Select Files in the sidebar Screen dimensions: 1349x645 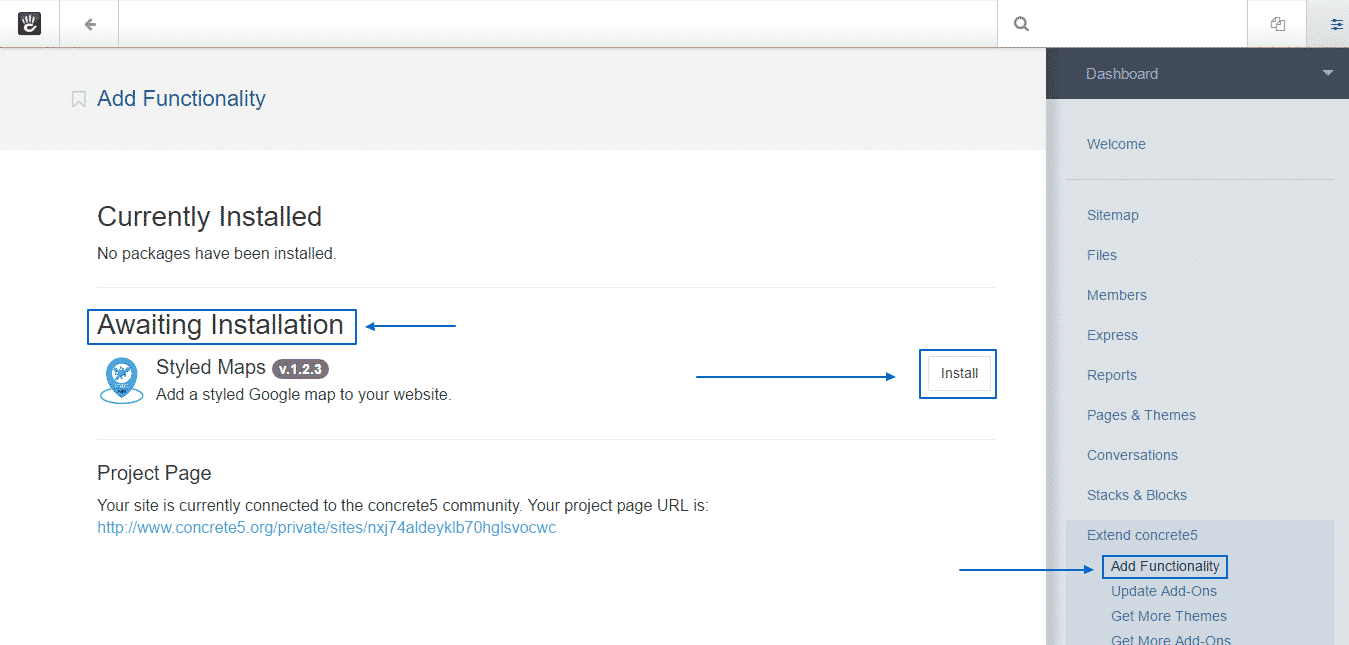point(1101,254)
